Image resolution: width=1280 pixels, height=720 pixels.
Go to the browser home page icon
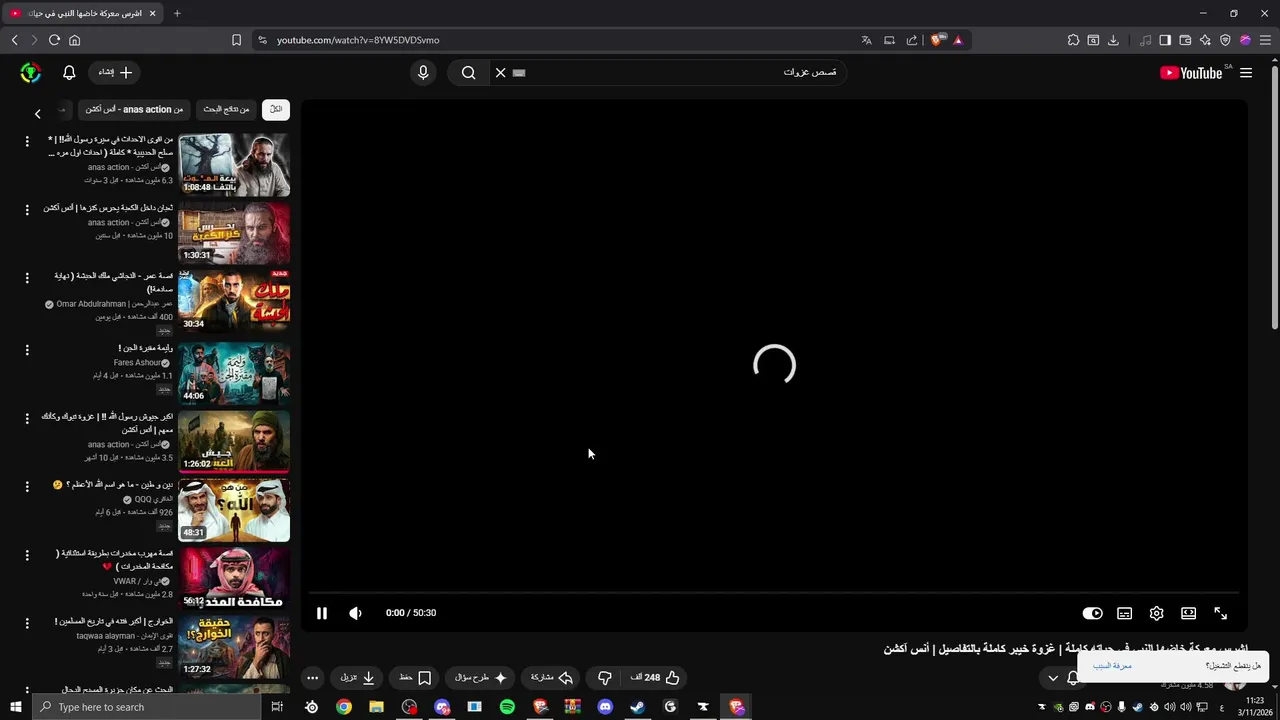74,40
